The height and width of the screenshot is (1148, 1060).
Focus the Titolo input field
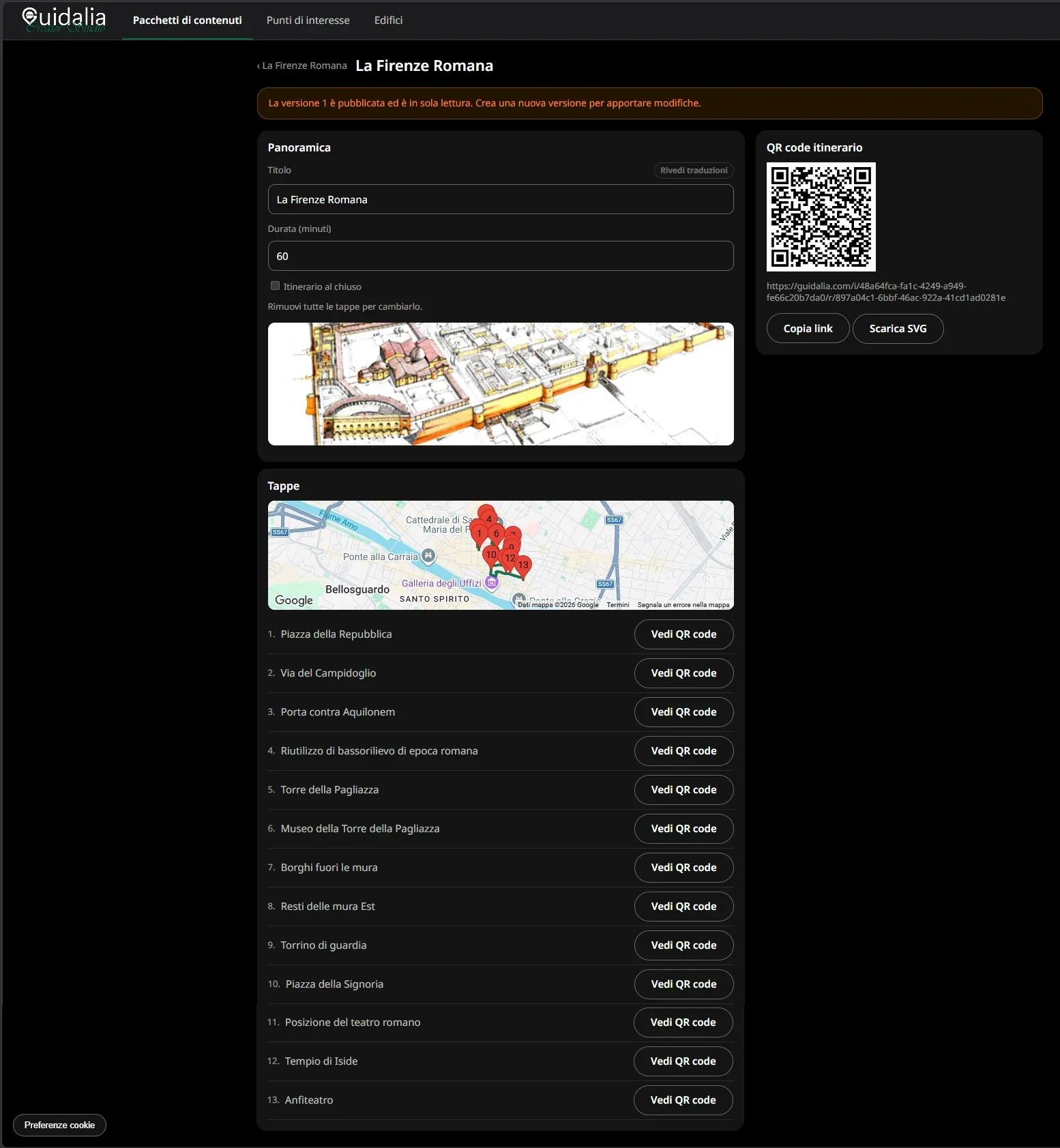(501, 199)
